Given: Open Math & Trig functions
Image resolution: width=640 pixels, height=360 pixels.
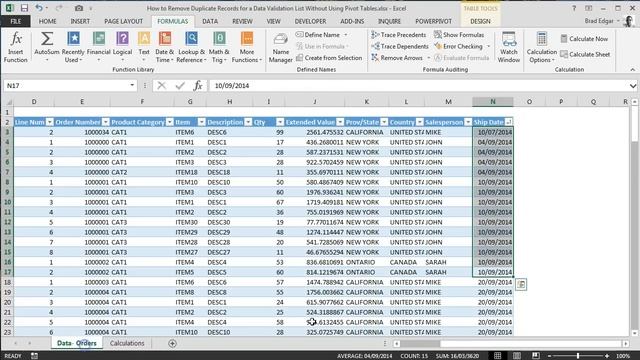Looking at the screenshot, I should point(219,47).
